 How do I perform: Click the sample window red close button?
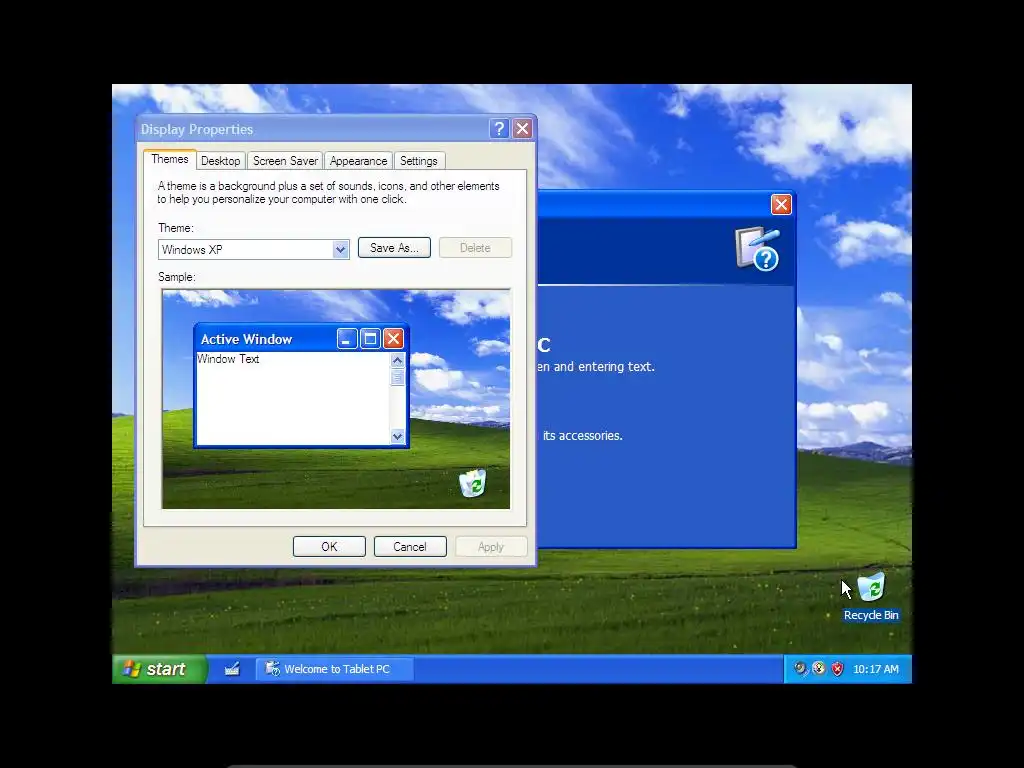[x=393, y=338]
